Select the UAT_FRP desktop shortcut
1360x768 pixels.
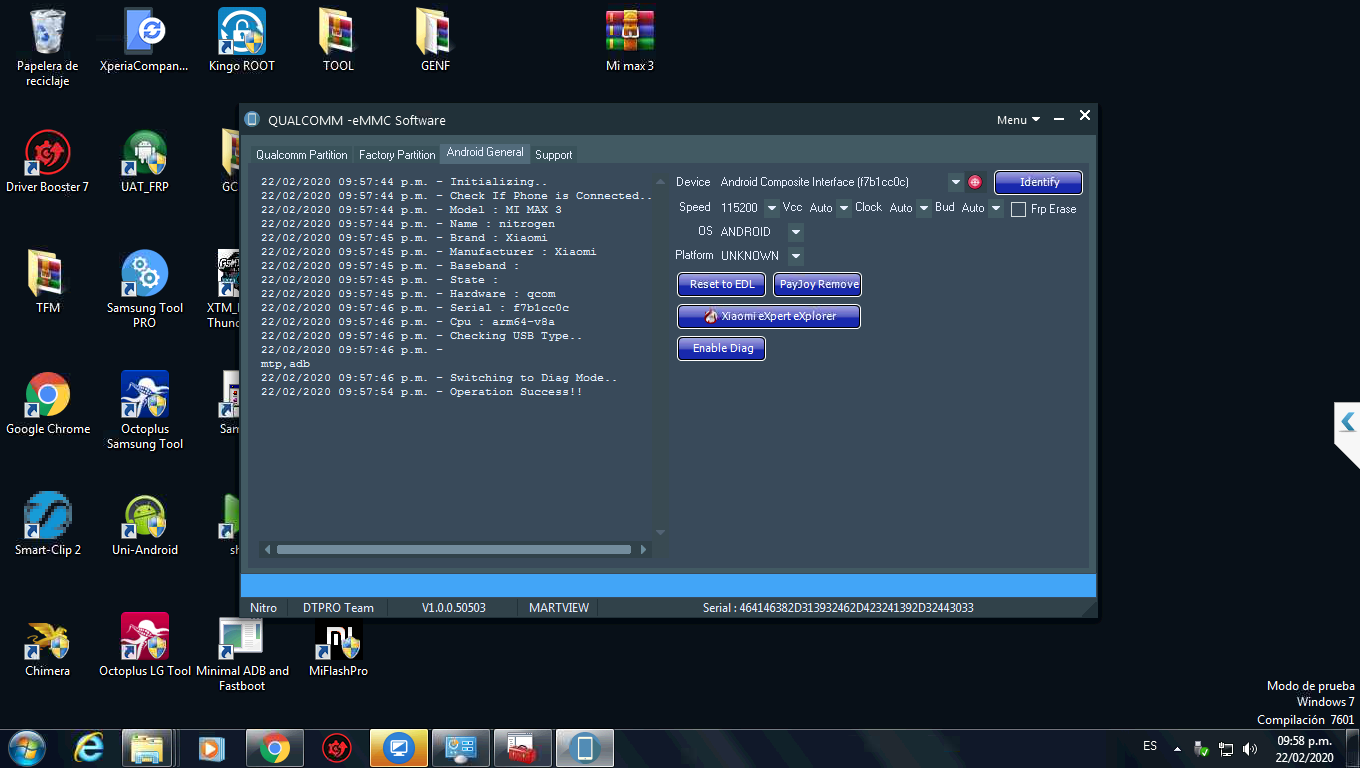[145, 162]
